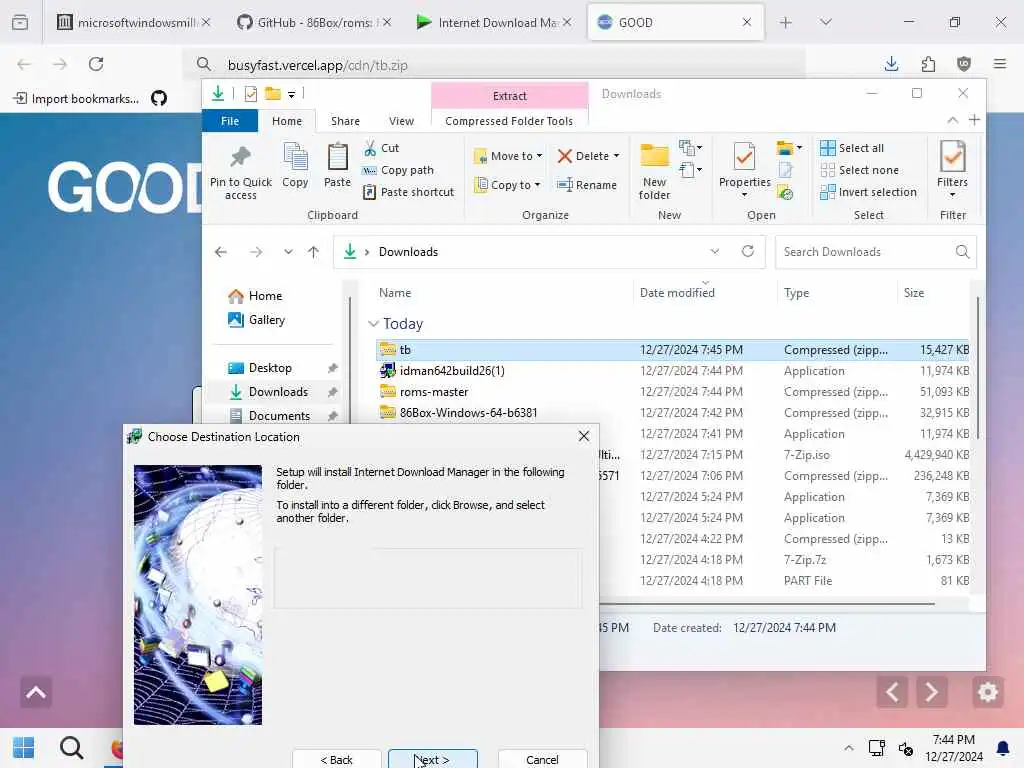Go up one folder level arrow
Image resolution: width=1024 pixels, height=768 pixels.
click(x=313, y=252)
